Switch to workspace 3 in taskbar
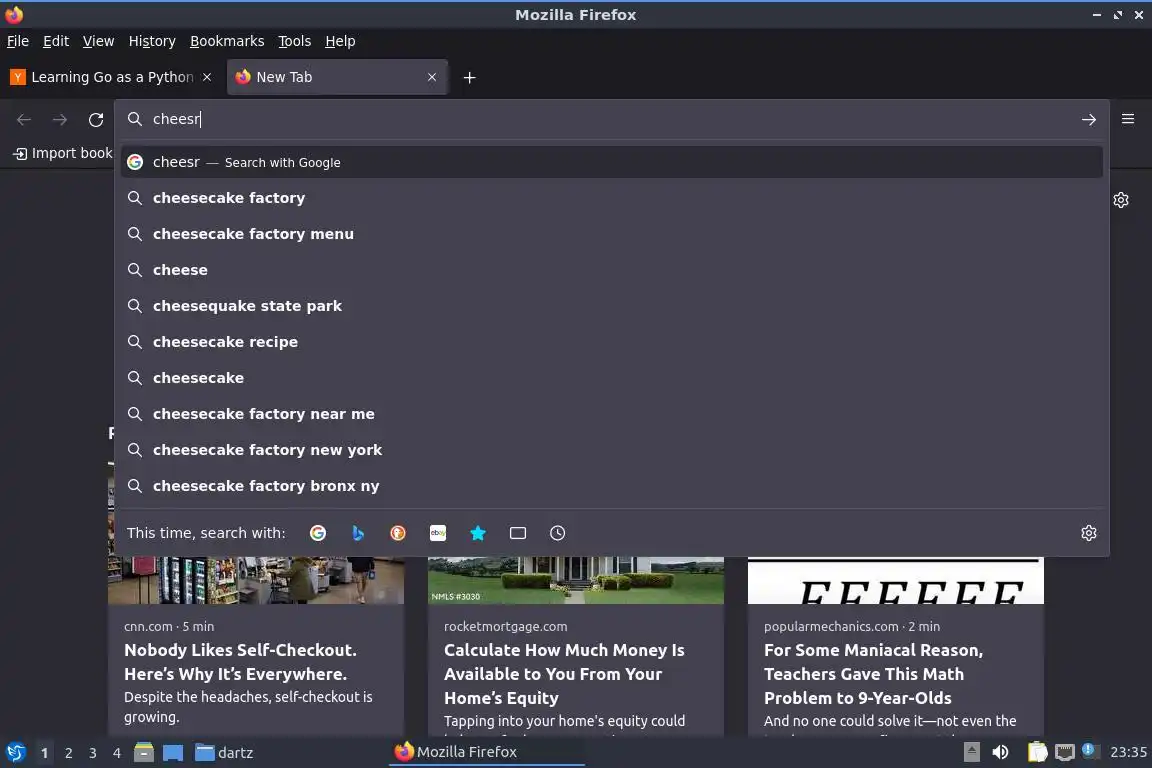 [x=93, y=753]
